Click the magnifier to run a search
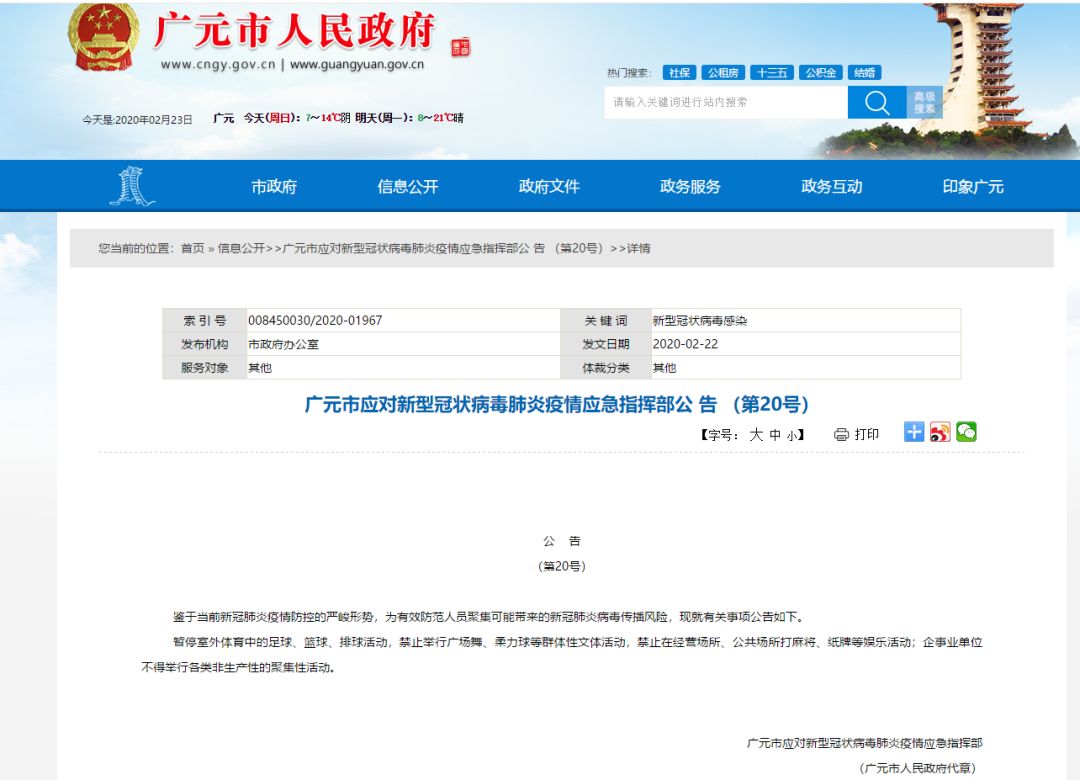1080x780 pixels. pyautogui.click(x=876, y=100)
